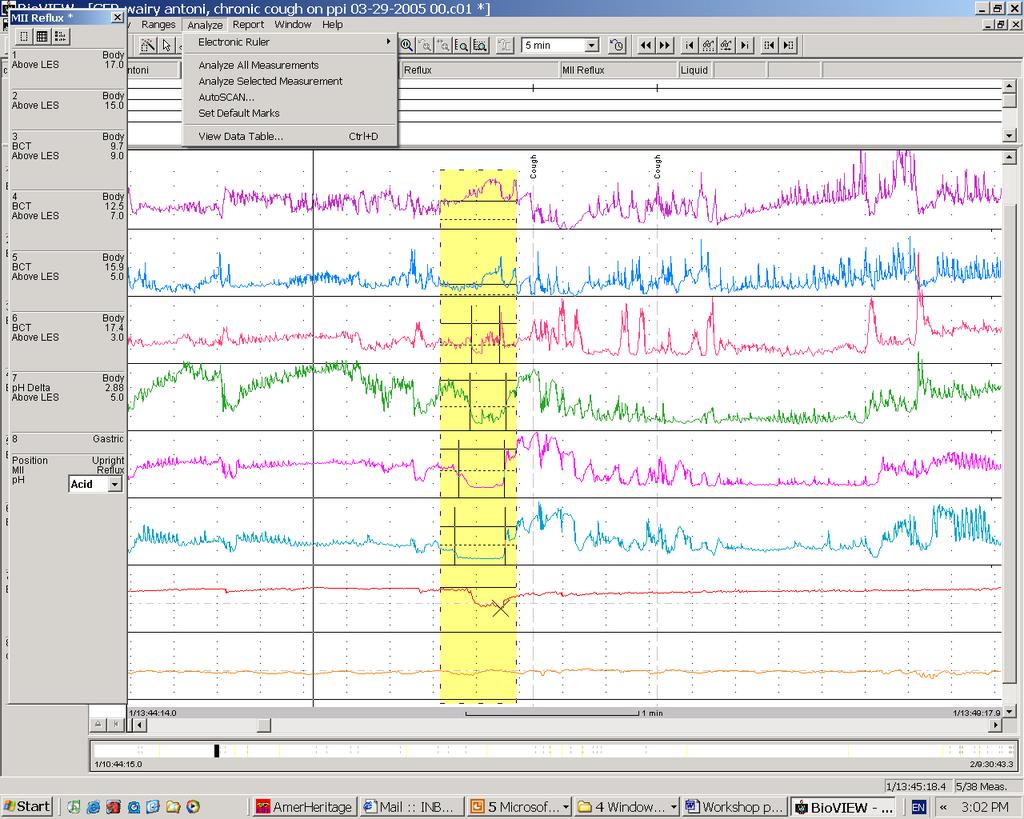1024x819 pixels.
Task: Expand hidden system tray icons
Action: click(x=943, y=807)
